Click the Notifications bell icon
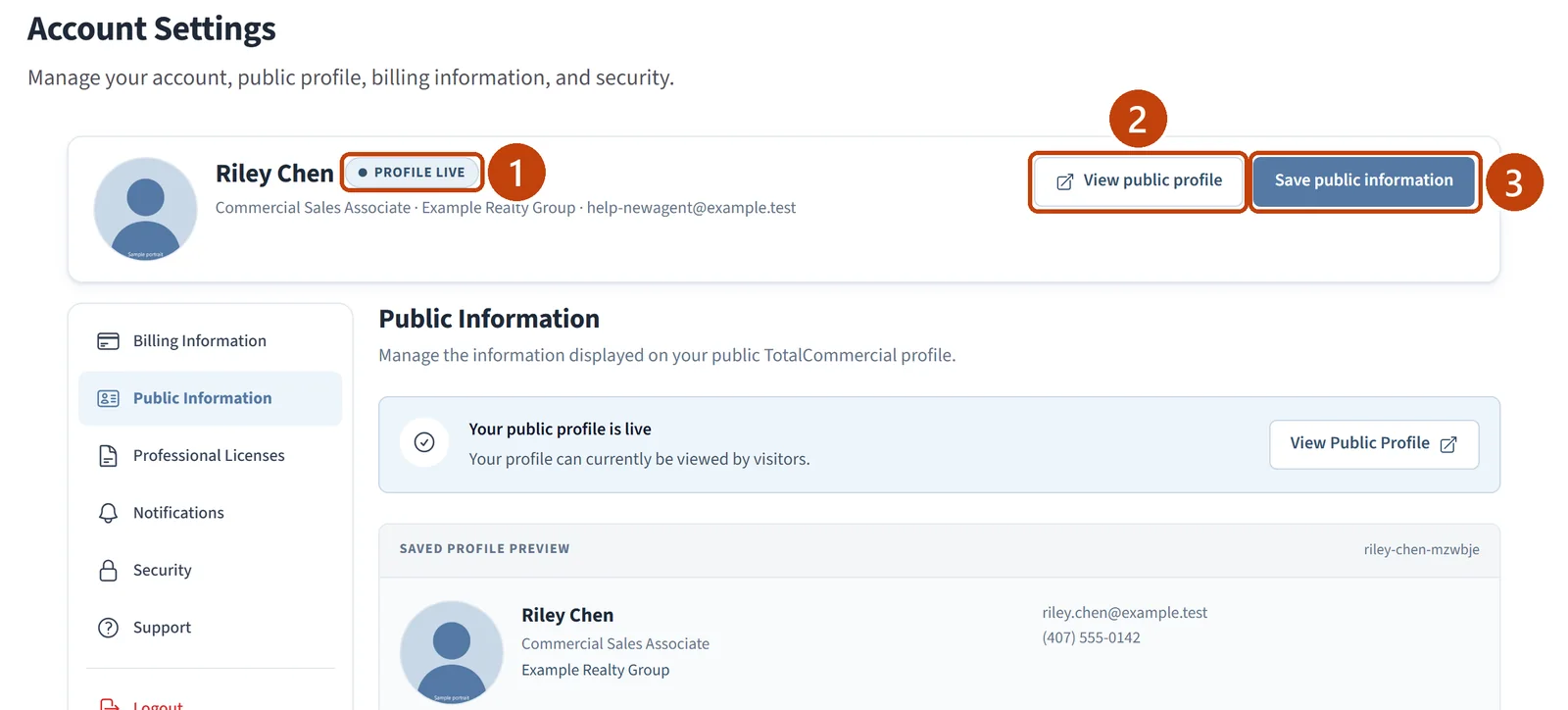This screenshot has height=710, width=1568. tap(108, 513)
